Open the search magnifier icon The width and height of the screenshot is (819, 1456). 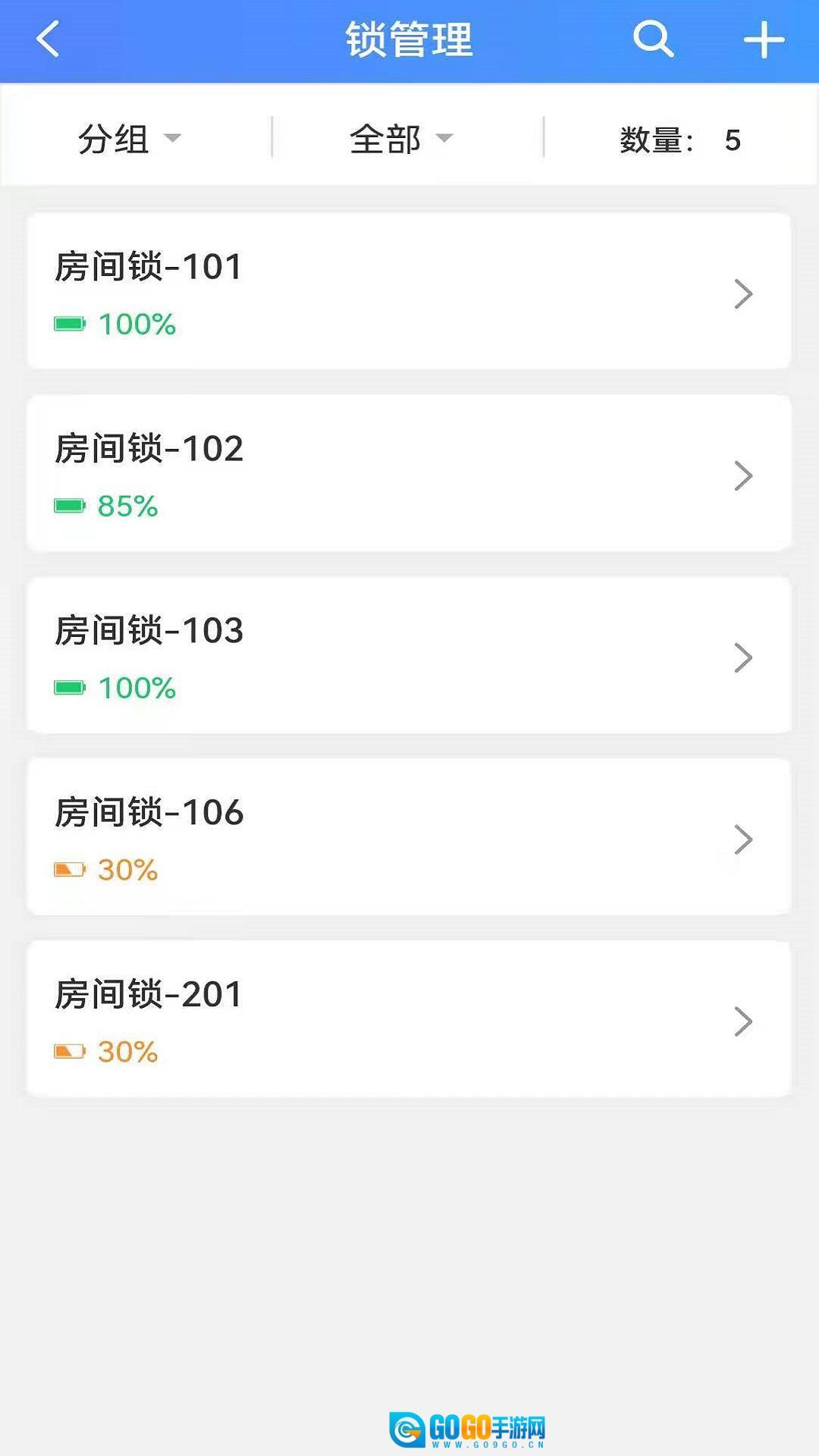[653, 39]
